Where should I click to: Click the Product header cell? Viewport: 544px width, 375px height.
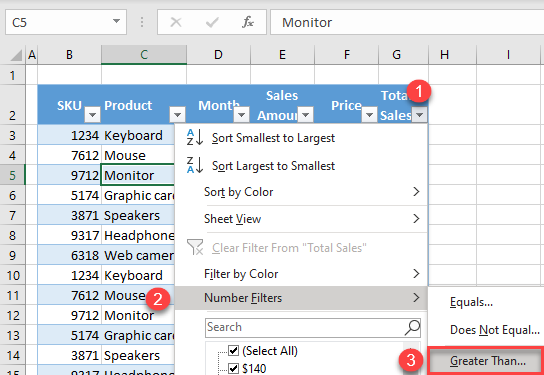point(144,105)
